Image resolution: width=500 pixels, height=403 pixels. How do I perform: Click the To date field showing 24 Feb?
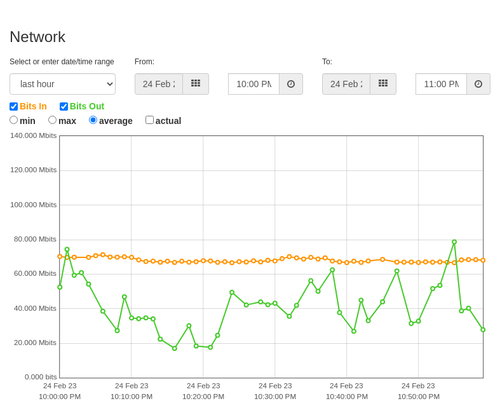coord(346,84)
